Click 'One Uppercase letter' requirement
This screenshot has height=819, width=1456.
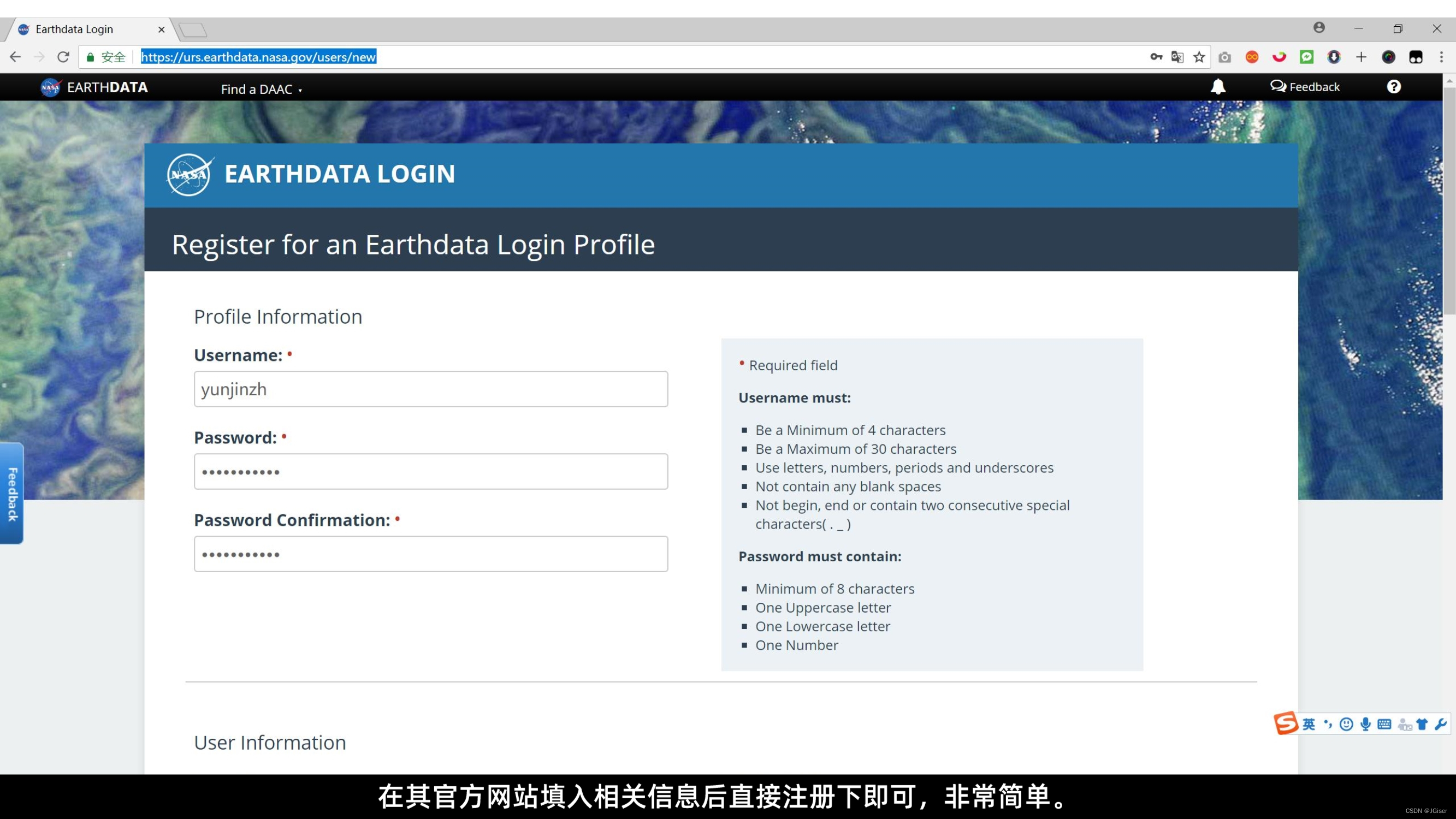point(824,608)
